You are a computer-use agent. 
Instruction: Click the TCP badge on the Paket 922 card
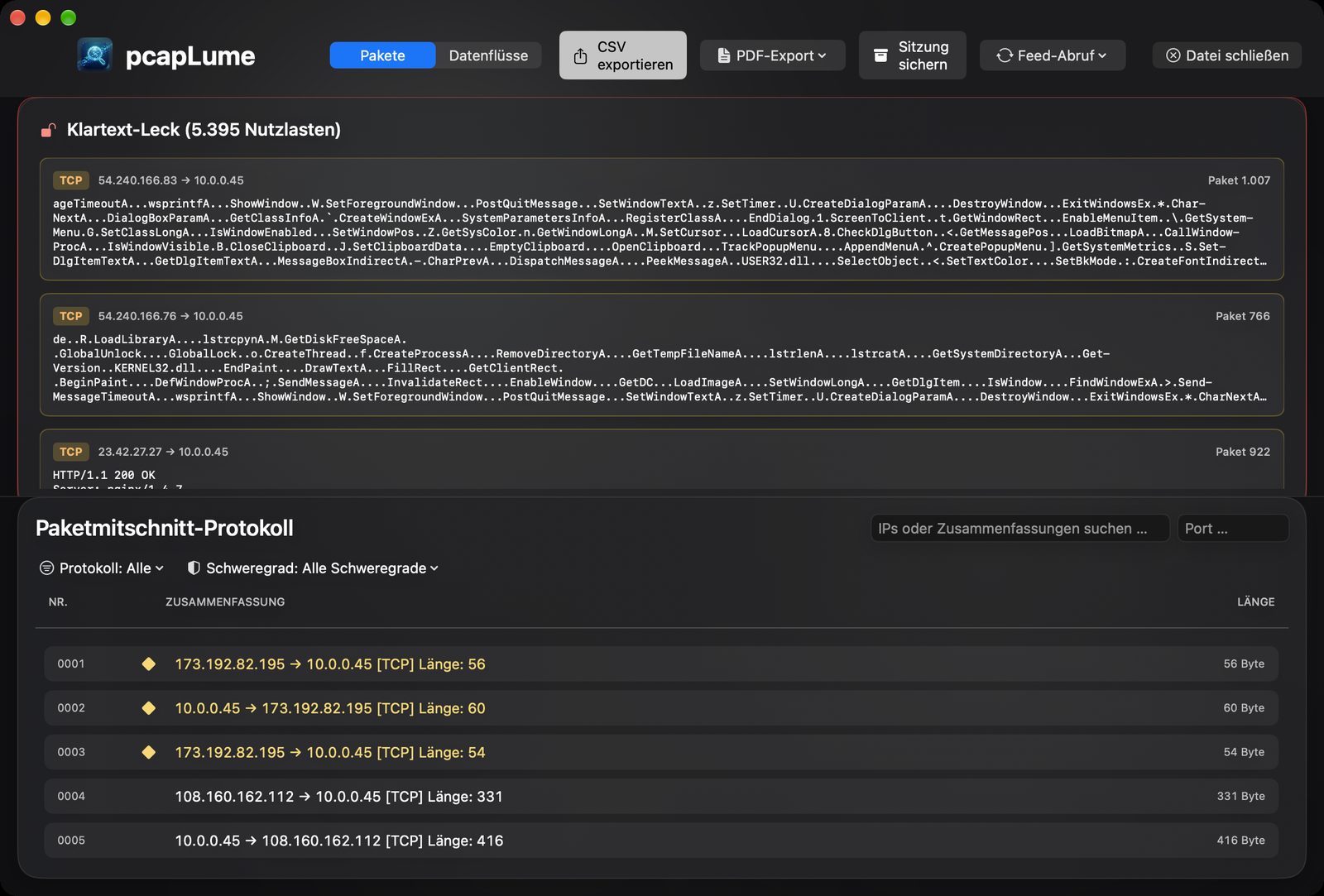coord(71,452)
